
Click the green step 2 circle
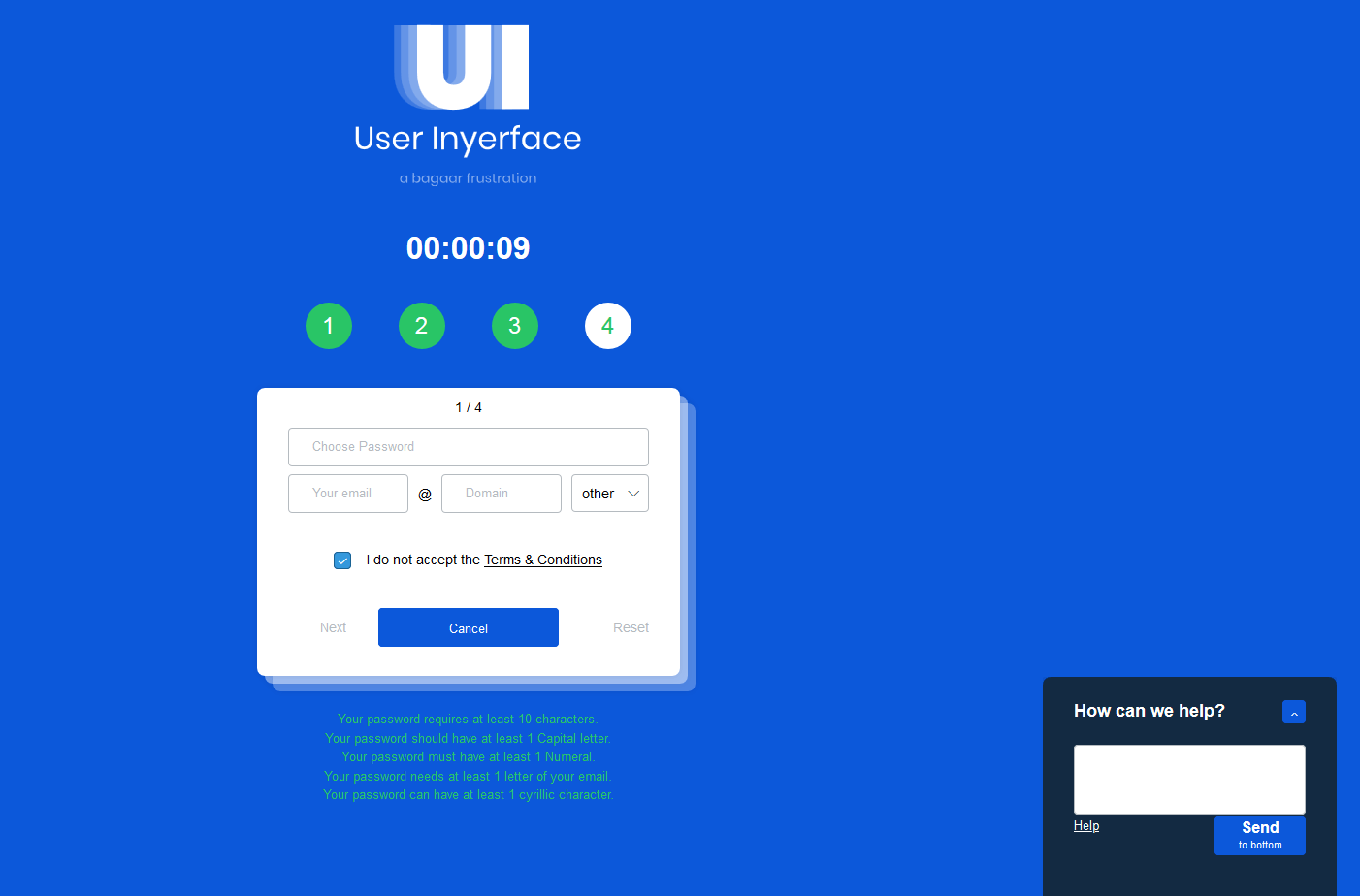(x=421, y=326)
